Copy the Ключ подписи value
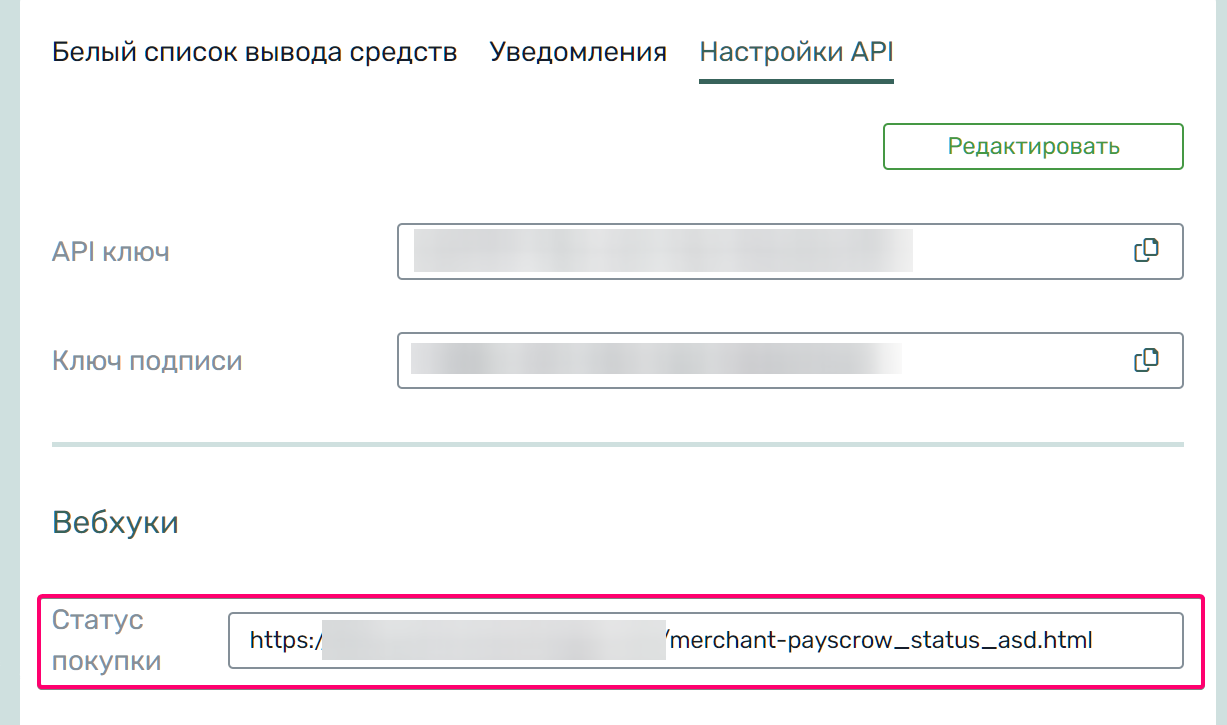This screenshot has width=1227, height=725. 1146,359
